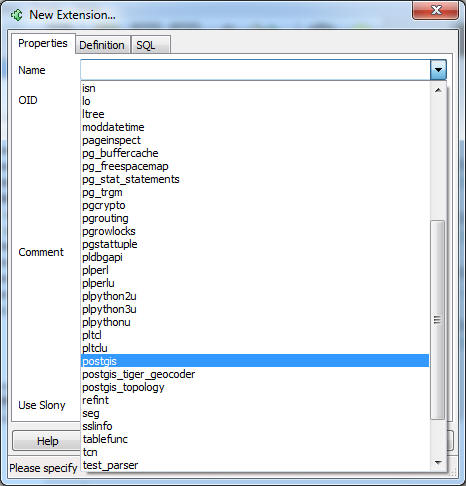Choose the 'ltree' extension
This screenshot has height=486, width=466.
pyautogui.click(x=255, y=114)
